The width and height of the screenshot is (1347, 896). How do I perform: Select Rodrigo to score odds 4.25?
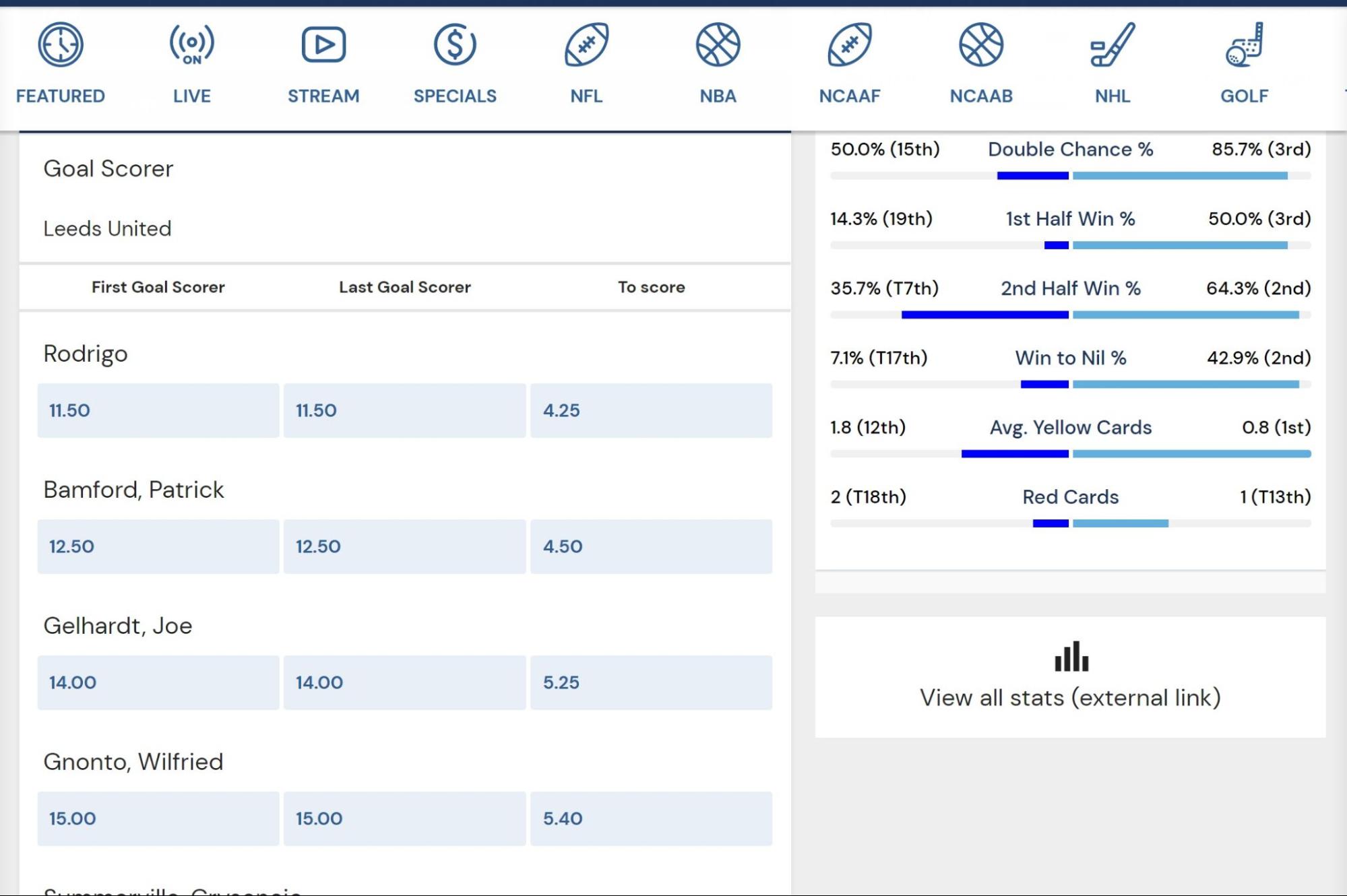click(651, 410)
